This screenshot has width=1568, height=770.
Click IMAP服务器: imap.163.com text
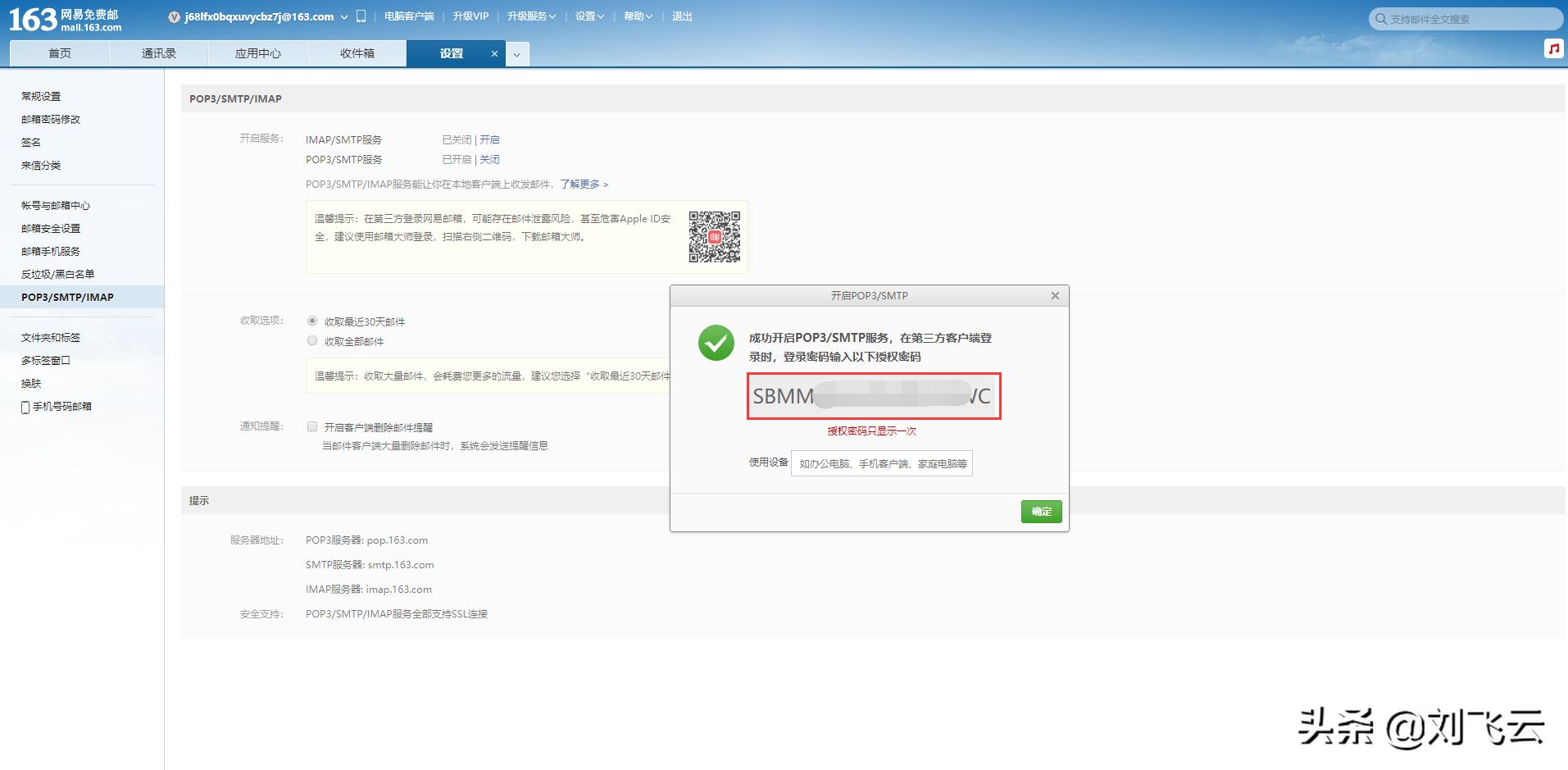[369, 590]
